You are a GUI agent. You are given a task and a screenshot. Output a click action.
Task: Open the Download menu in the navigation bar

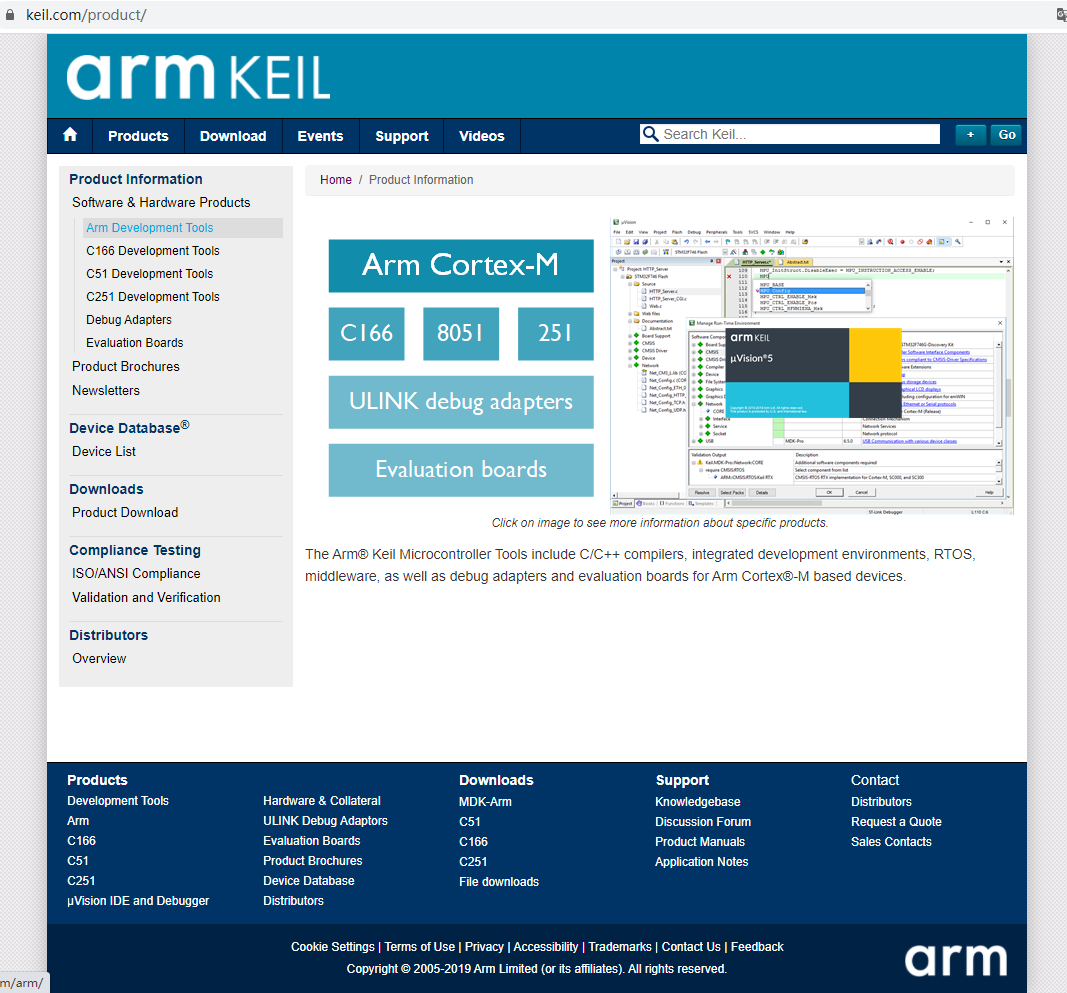[233, 135]
